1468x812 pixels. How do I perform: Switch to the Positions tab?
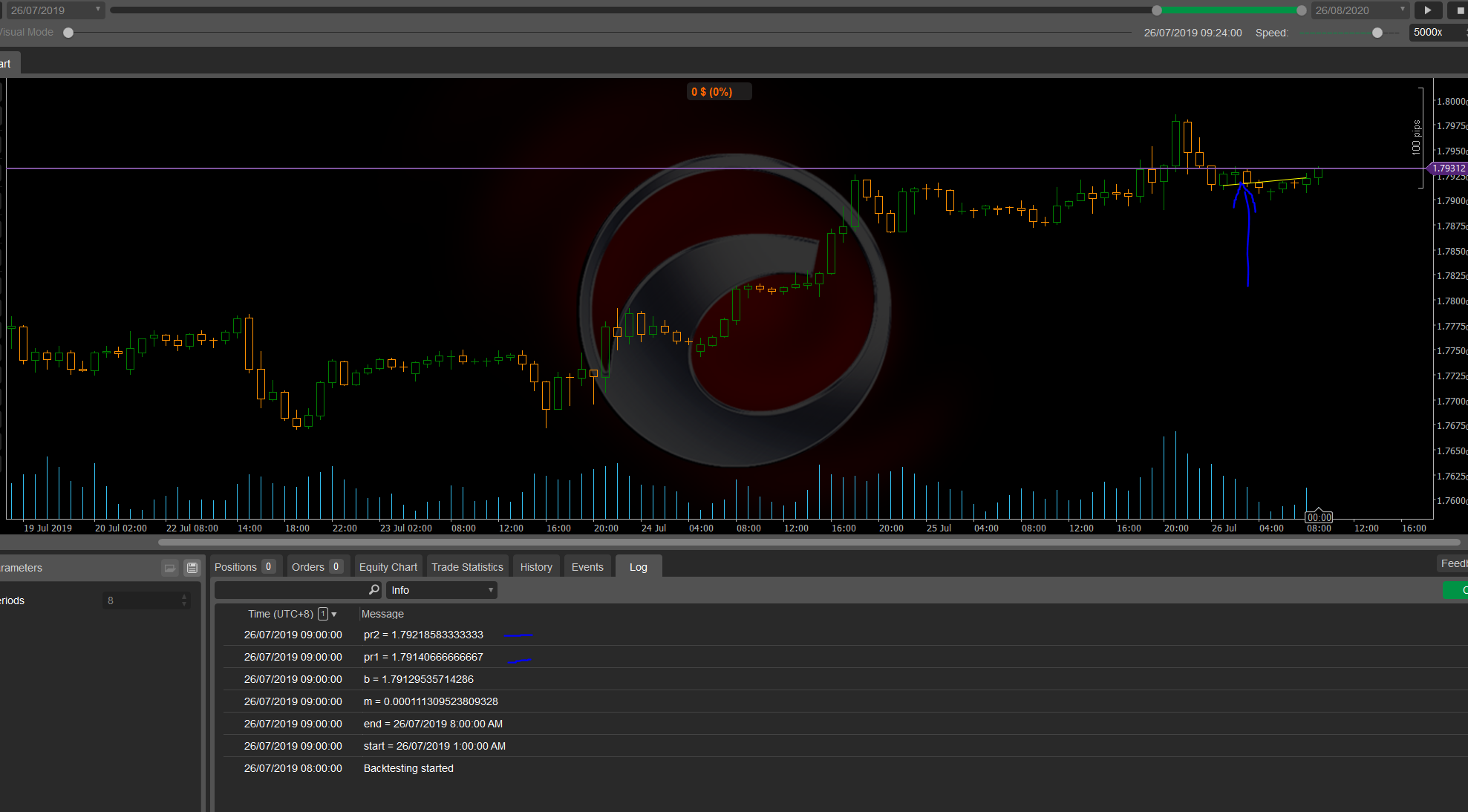pyautogui.click(x=245, y=567)
